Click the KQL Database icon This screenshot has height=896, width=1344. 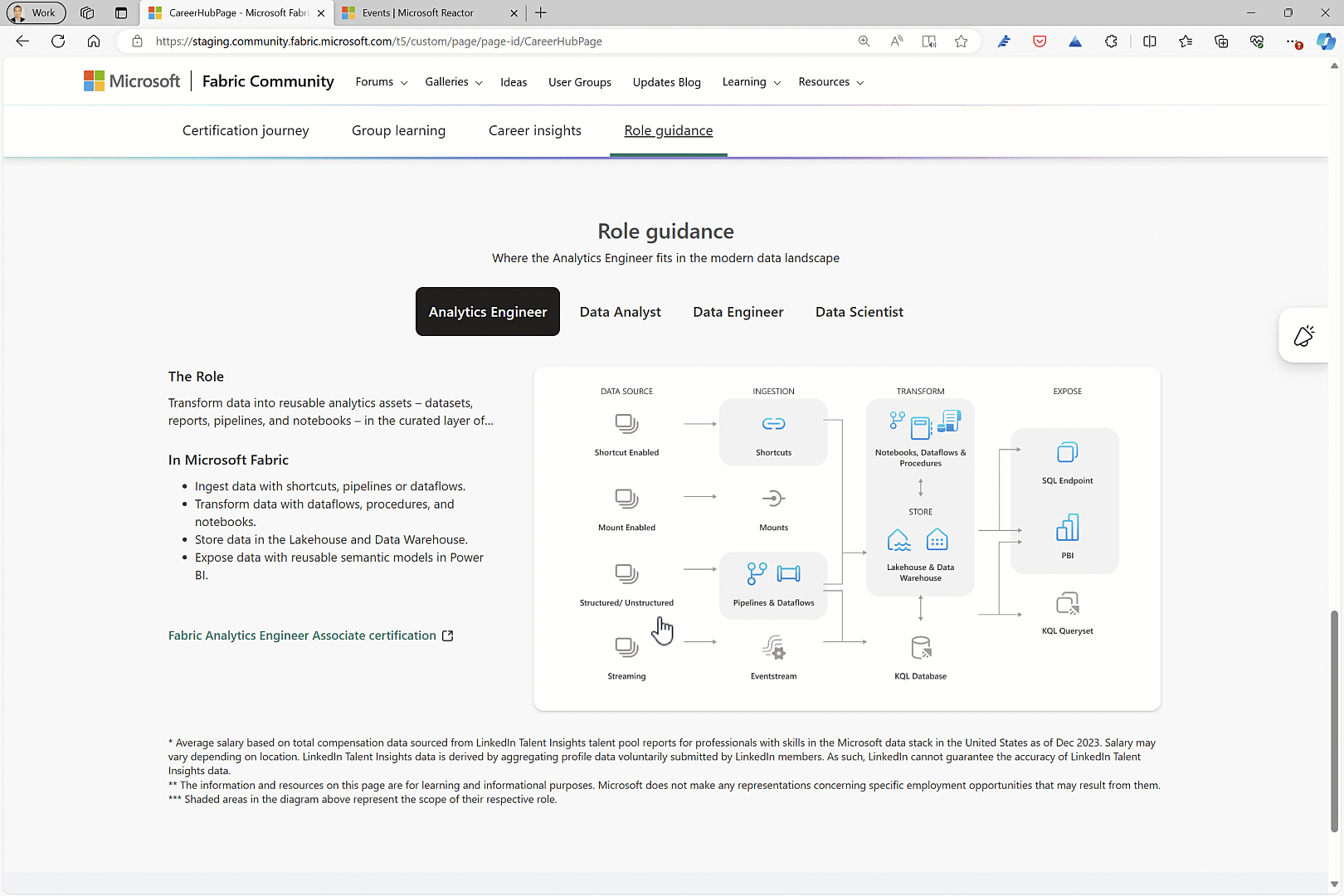pos(921,647)
